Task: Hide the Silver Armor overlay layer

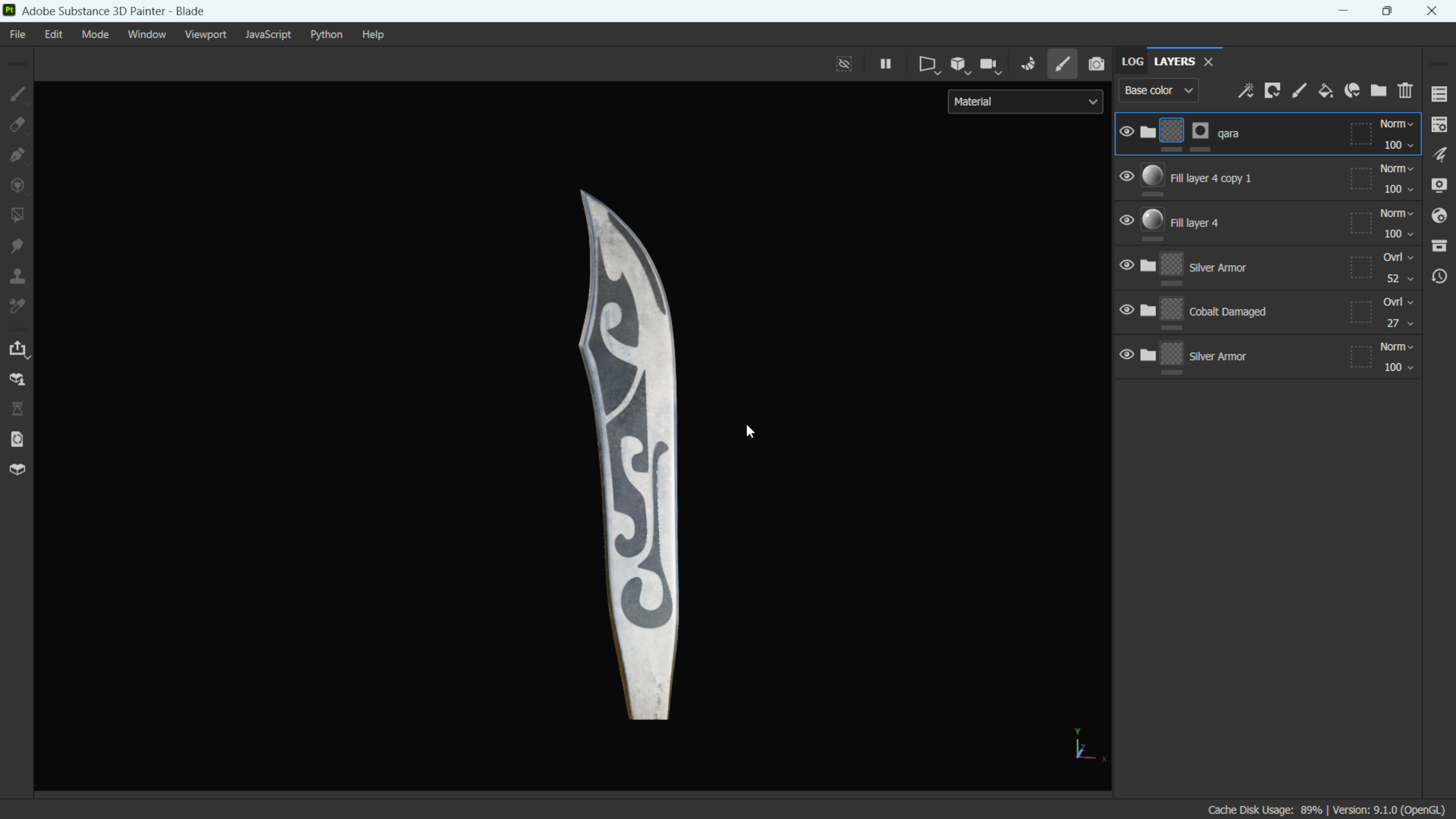Action: [1127, 265]
